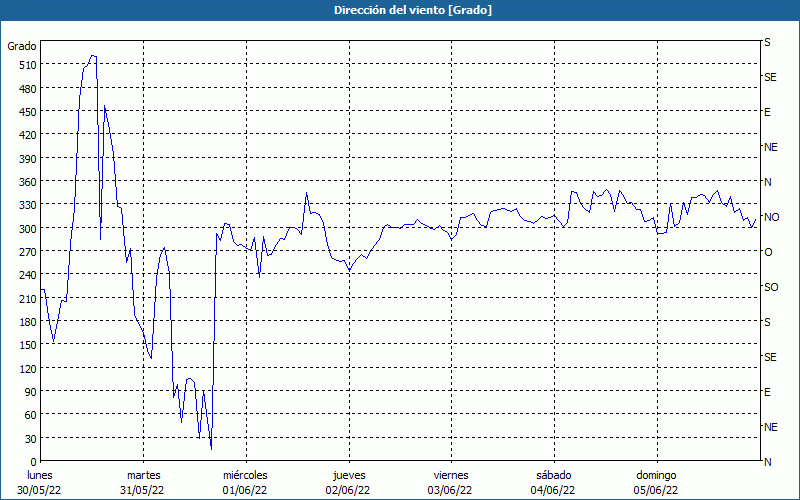Click the 'SO' compass label on right axis

(771, 287)
